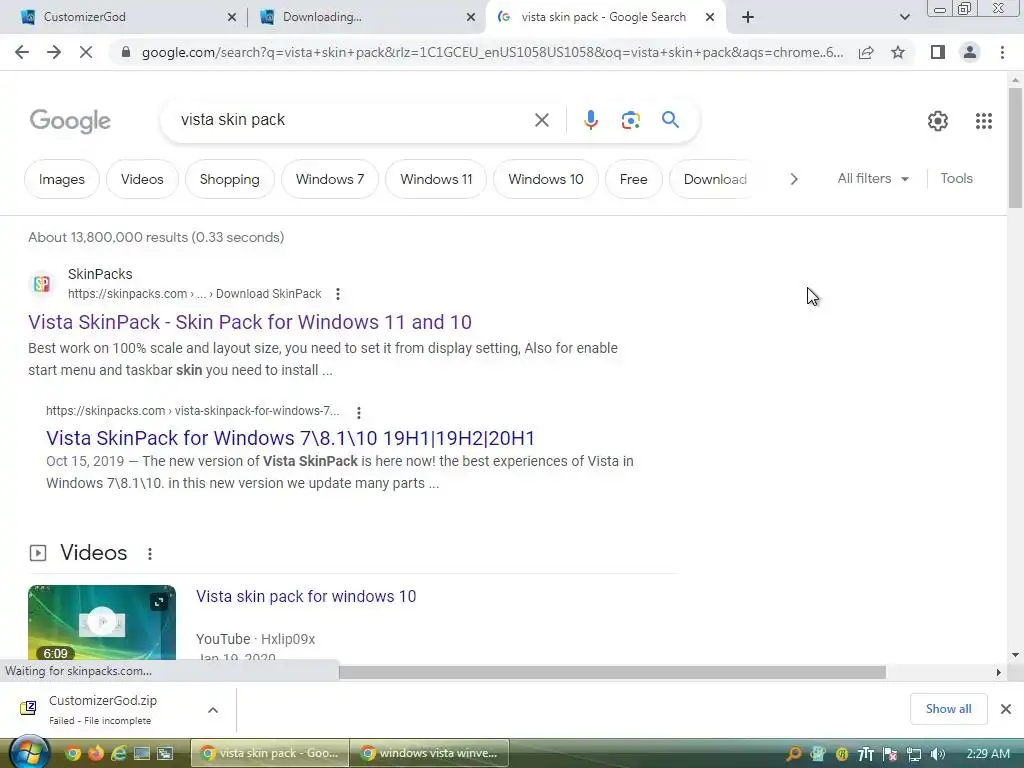Open Vista skin pack for windows 10 video link
Viewport: 1024px width, 768px height.
[306, 596]
